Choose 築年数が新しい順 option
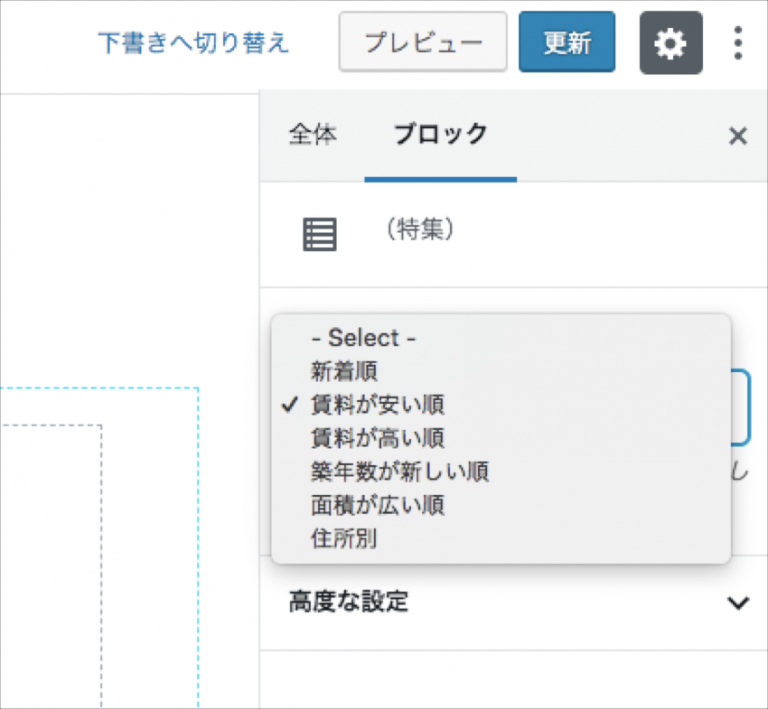768x709 pixels. [501, 471]
